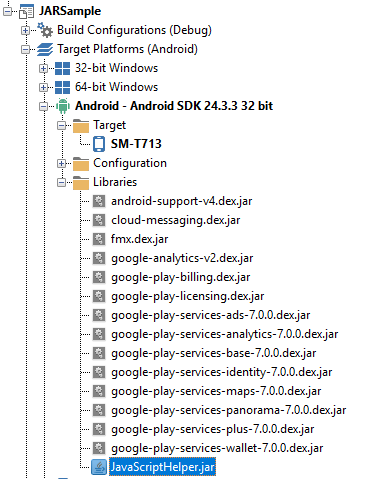Select Target Platforms (Android) label
Image resolution: width=367 pixels, height=479 pixels.
tap(127, 49)
